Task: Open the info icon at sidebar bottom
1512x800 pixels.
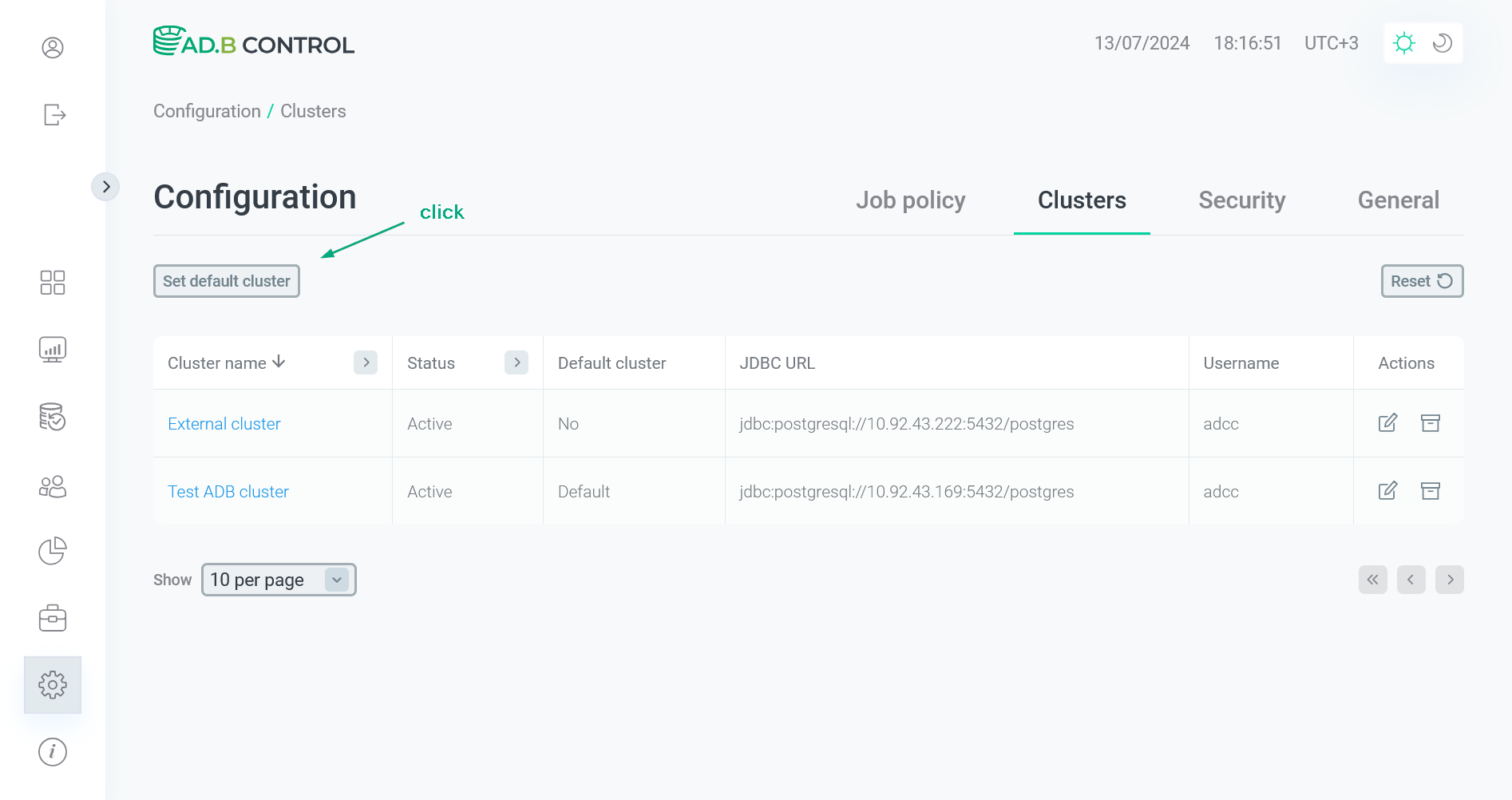Action: click(x=53, y=751)
